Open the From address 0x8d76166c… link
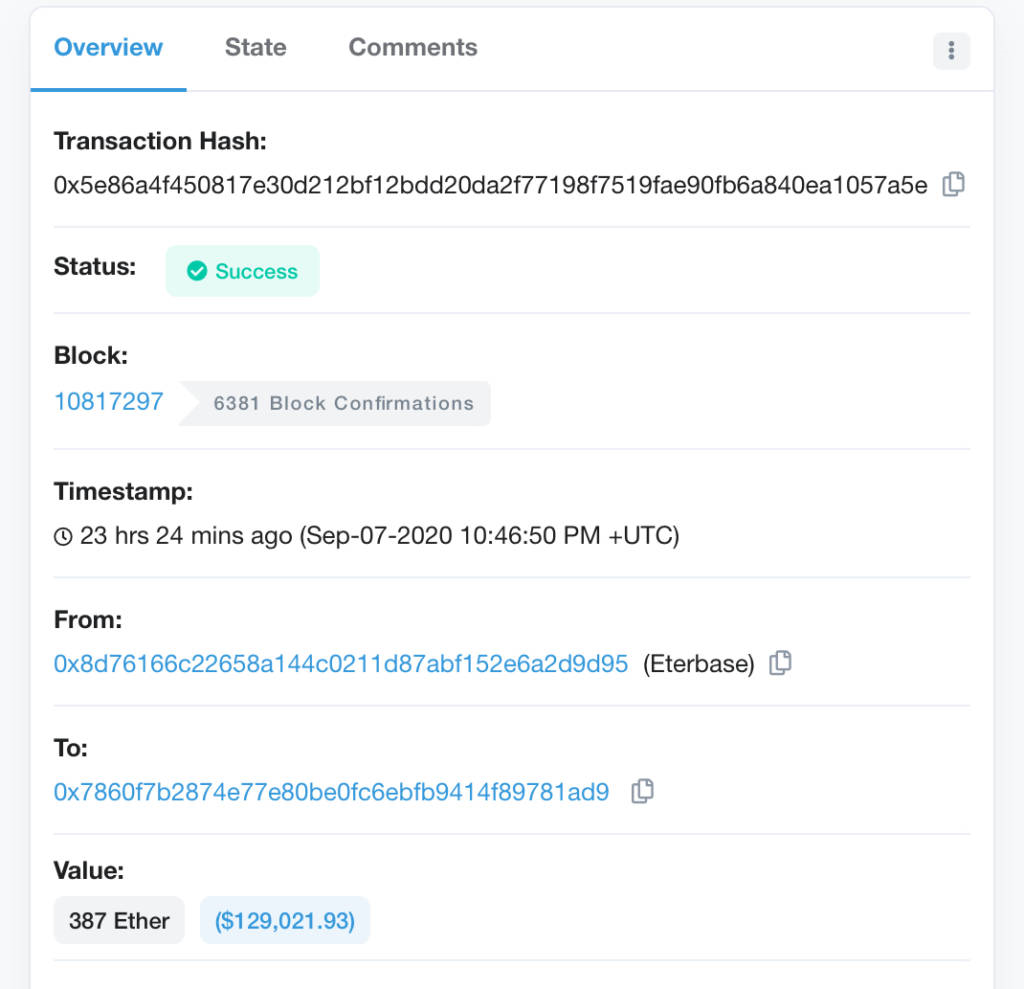The width and height of the screenshot is (1024, 989). pyautogui.click(x=341, y=664)
